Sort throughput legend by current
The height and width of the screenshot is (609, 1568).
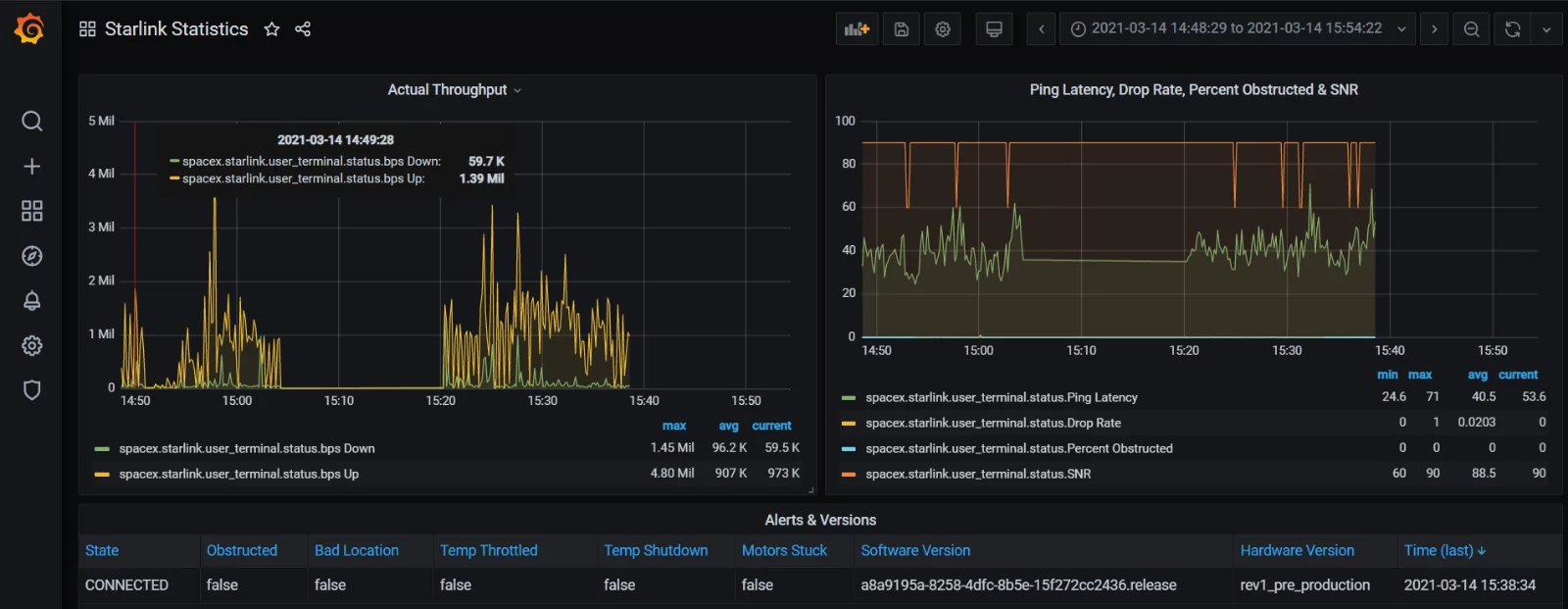point(771,426)
